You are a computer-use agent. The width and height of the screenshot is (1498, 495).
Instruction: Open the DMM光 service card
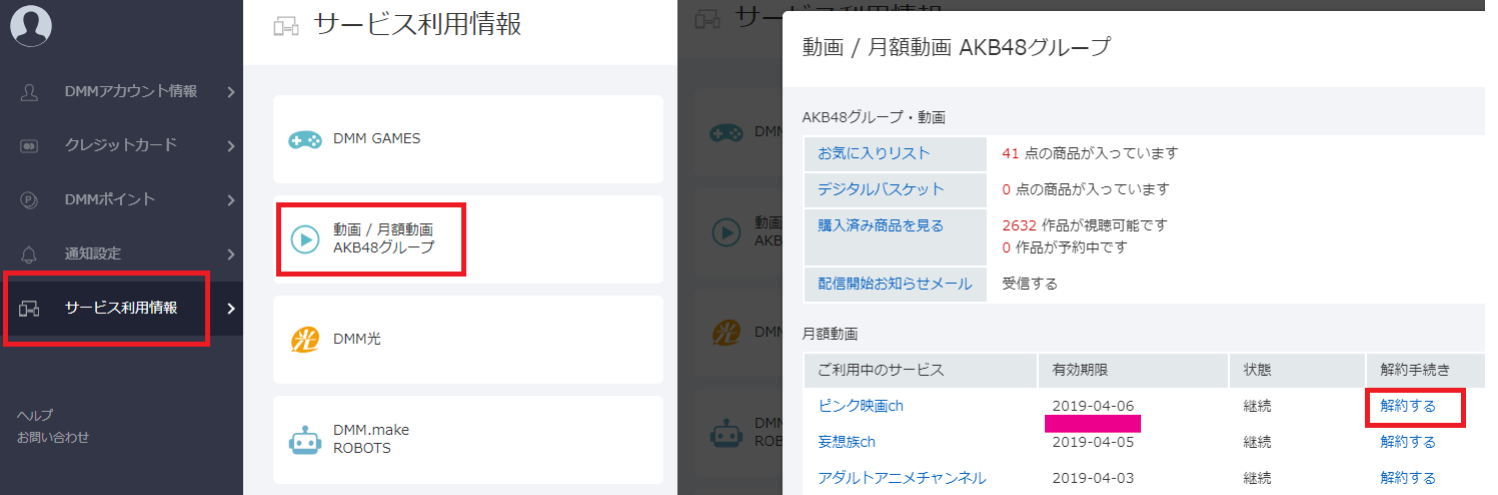[x=468, y=339]
